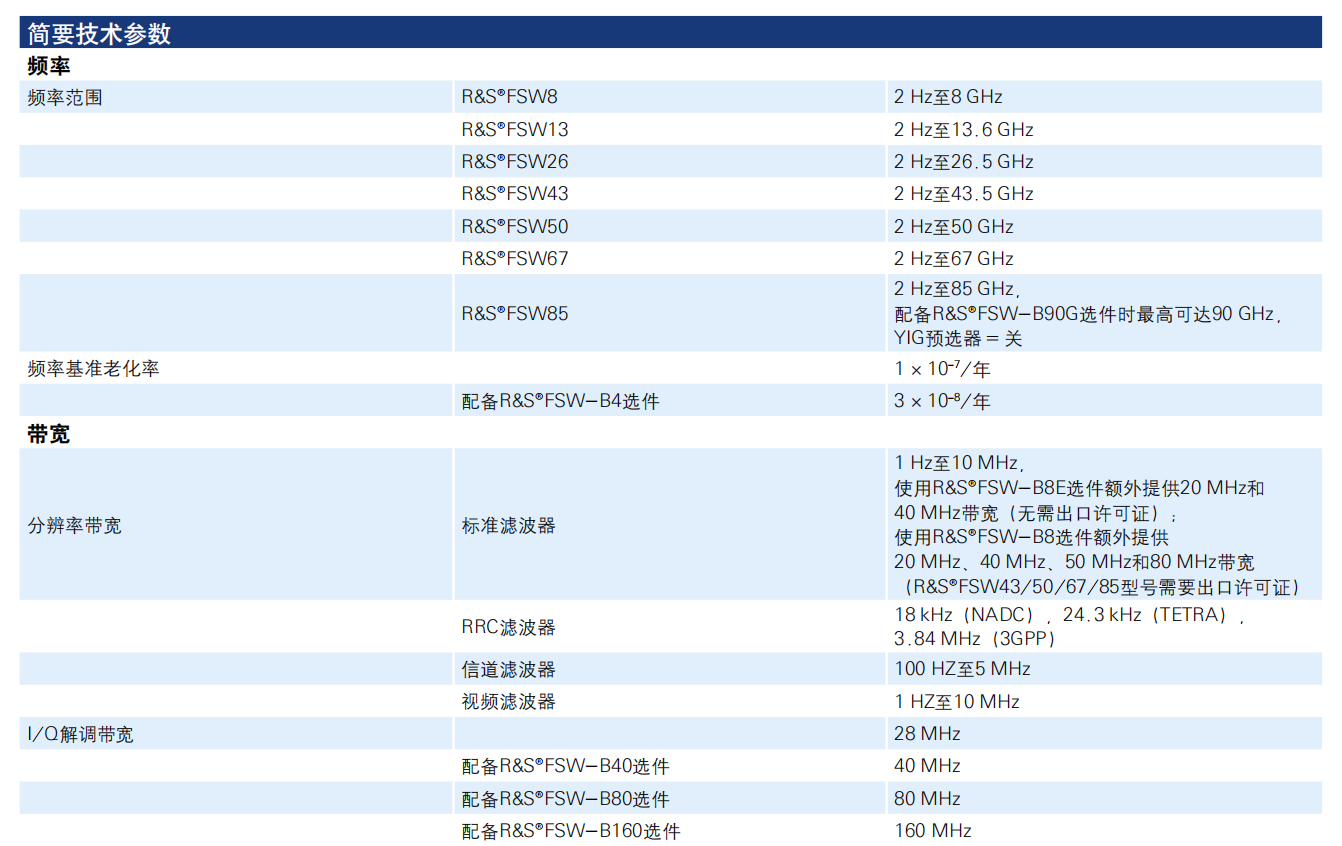Select the R&S FSW50 model cell
This screenshot has width=1342, height=846.
point(514,227)
